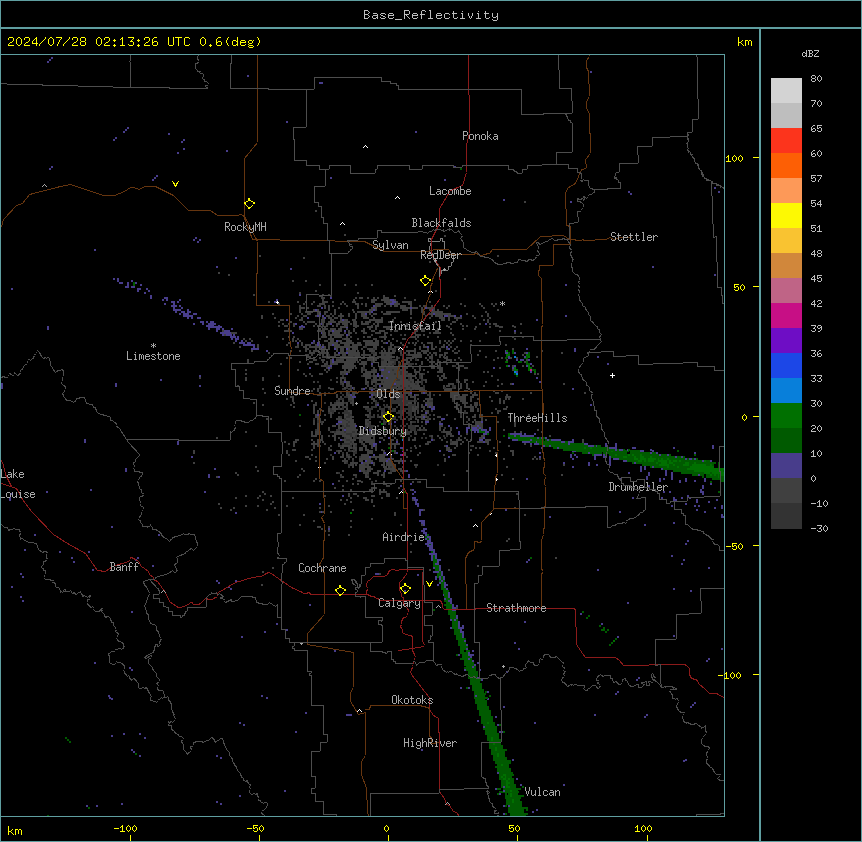The width and height of the screenshot is (862, 842).
Task: Click the white plus marker north of Drumheller
Action: [x=612, y=375]
